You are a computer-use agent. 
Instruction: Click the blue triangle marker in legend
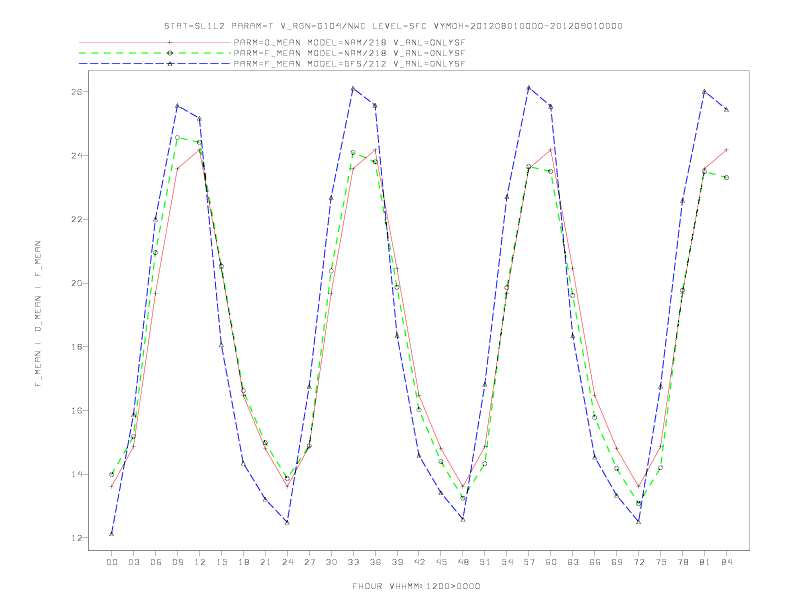(170, 64)
